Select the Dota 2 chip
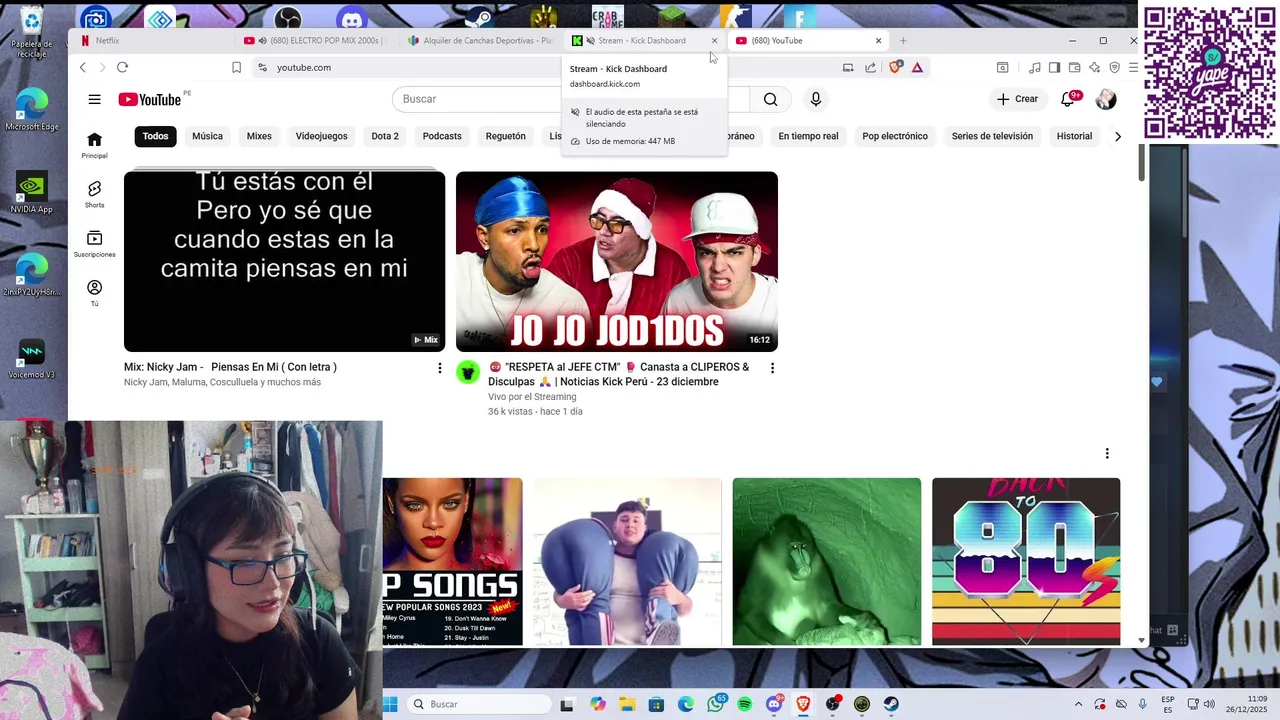This screenshot has height=720, width=1280. coord(385,136)
